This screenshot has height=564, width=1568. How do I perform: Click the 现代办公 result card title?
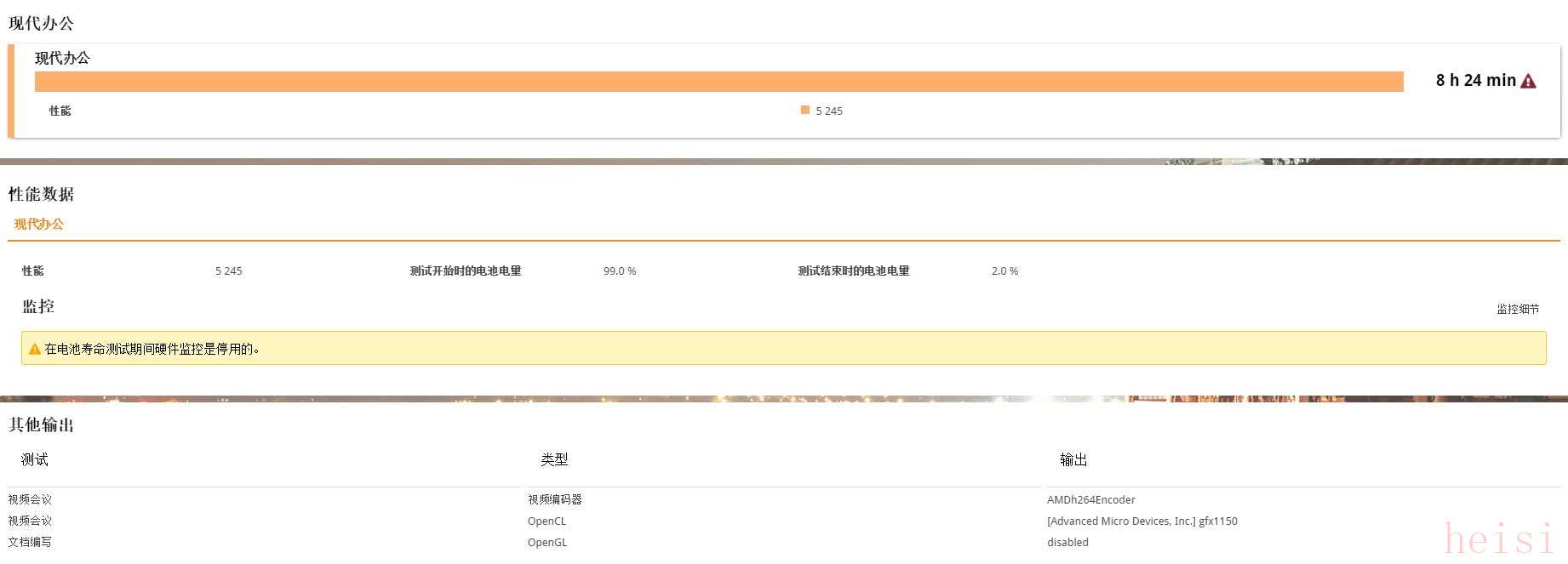pos(62,58)
